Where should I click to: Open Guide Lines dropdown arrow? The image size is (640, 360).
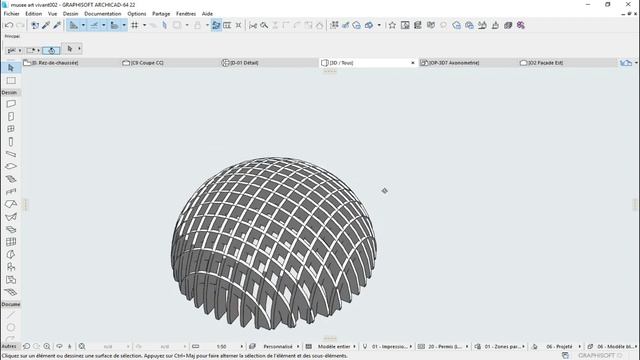(x=83, y=25)
